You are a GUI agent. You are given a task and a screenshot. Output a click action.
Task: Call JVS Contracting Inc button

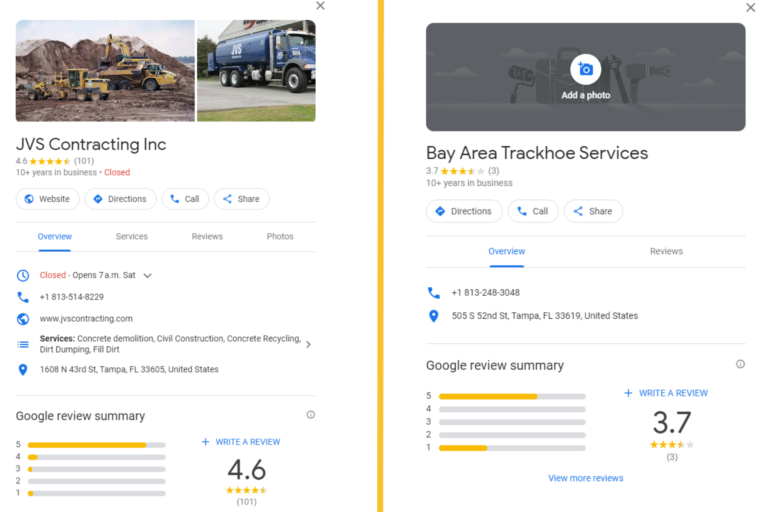pos(185,199)
